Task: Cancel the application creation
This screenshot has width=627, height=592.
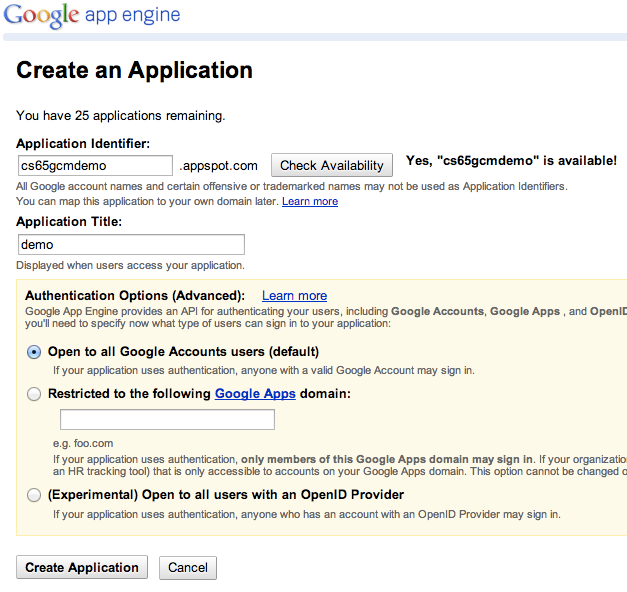Action: point(188,568)
